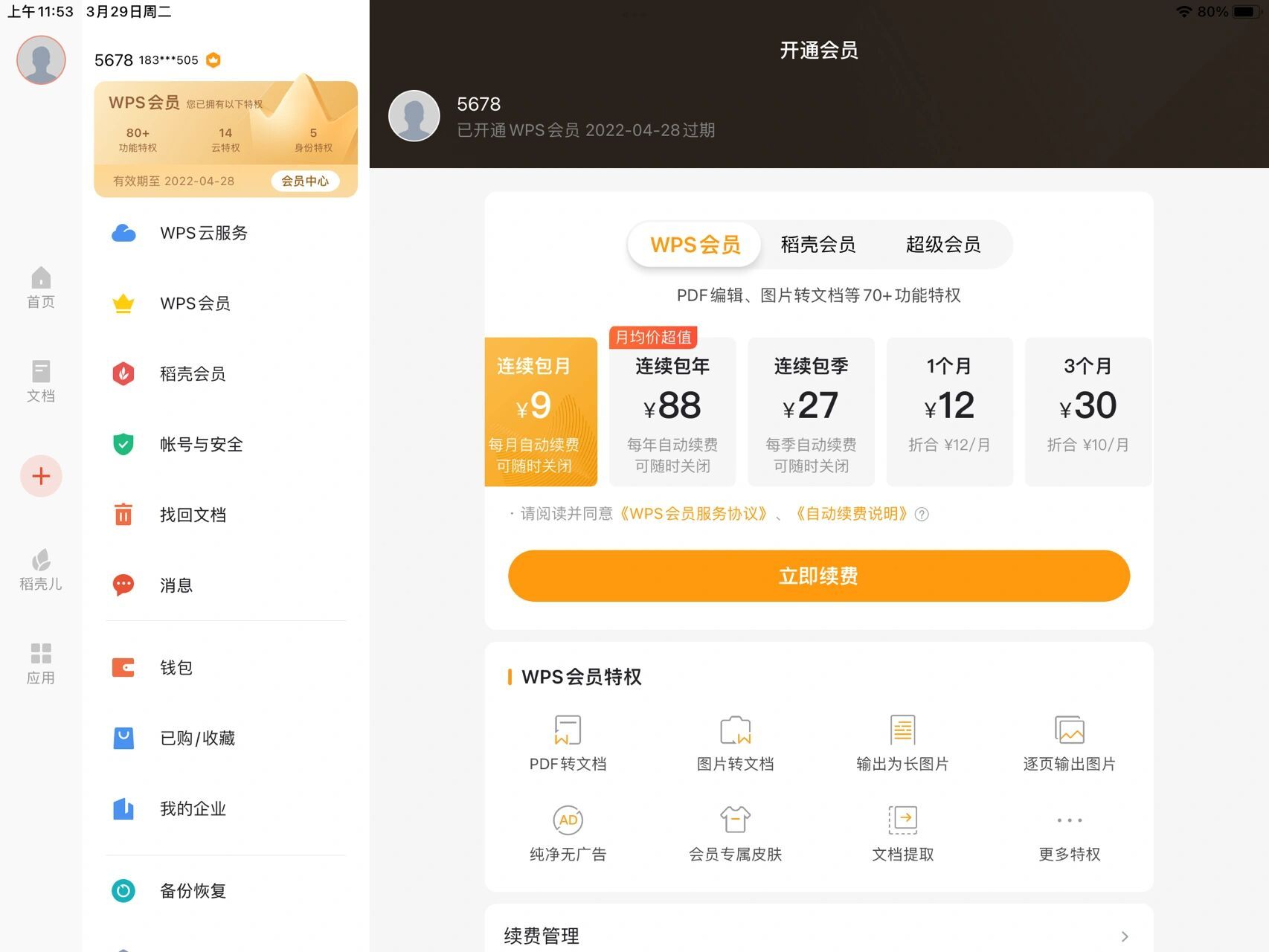Viewport: 1269px width, 952px height.
Task: Pick the 1个月 ¥12 plan
Action: point(950,411)
